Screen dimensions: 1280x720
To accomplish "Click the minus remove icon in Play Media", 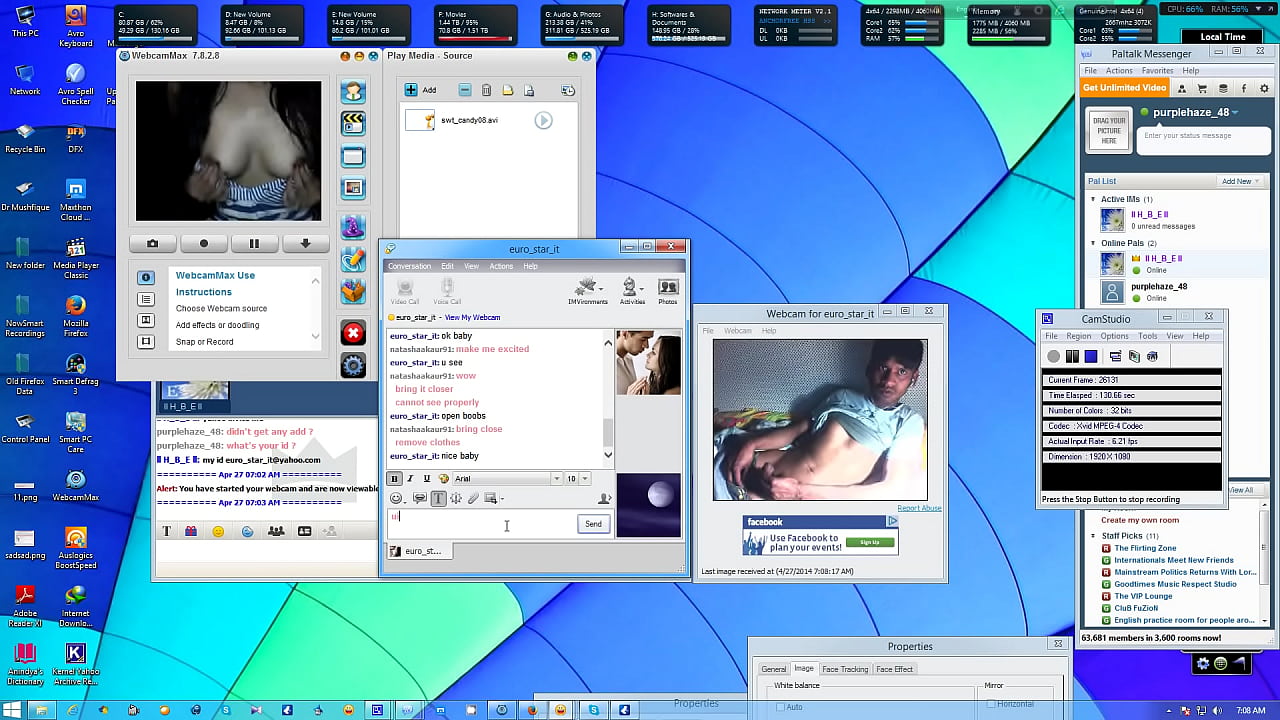I will [465, 90].
